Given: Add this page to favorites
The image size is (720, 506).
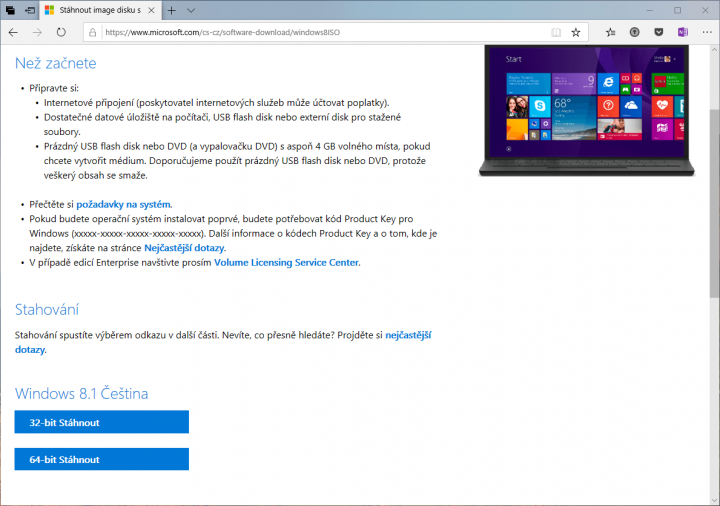Looking at the screenshot, I should tap(576, 32).
